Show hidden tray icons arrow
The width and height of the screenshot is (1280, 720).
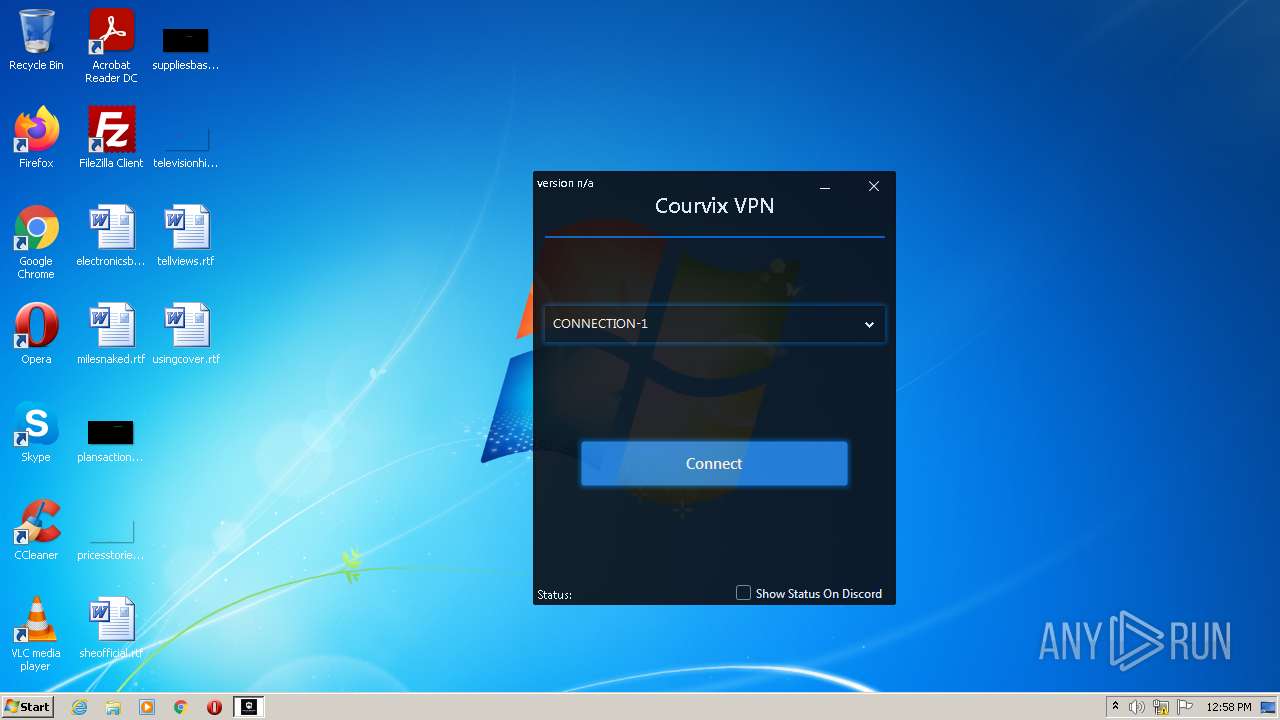click(1115, 707)
